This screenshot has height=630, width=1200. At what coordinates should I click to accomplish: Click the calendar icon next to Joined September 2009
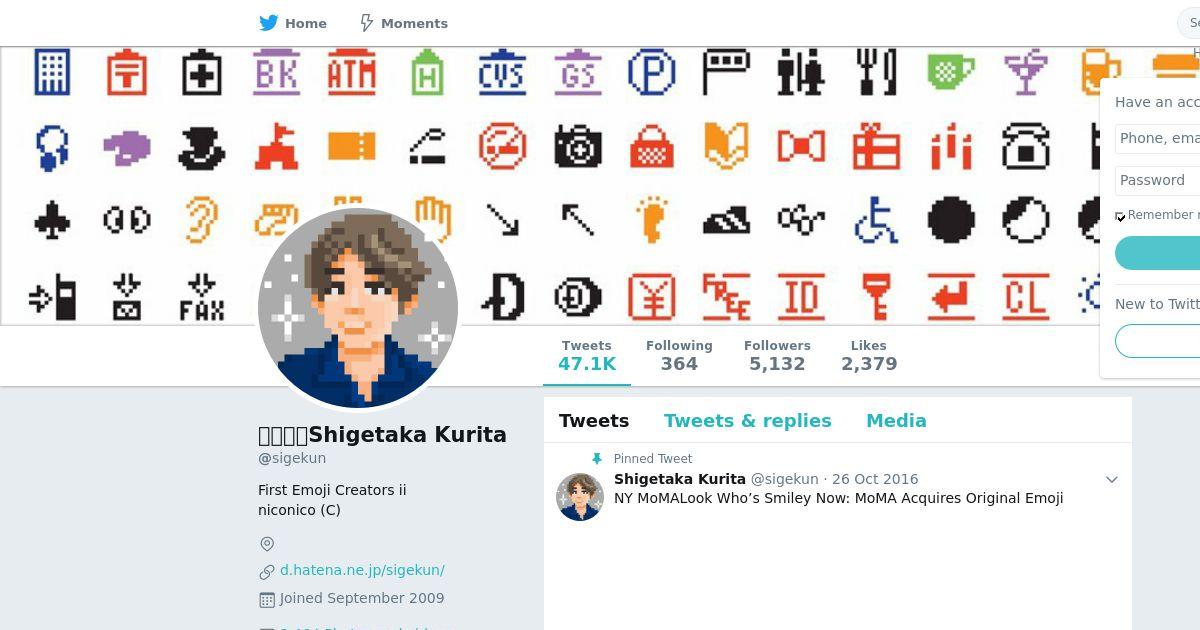point(267,600)
